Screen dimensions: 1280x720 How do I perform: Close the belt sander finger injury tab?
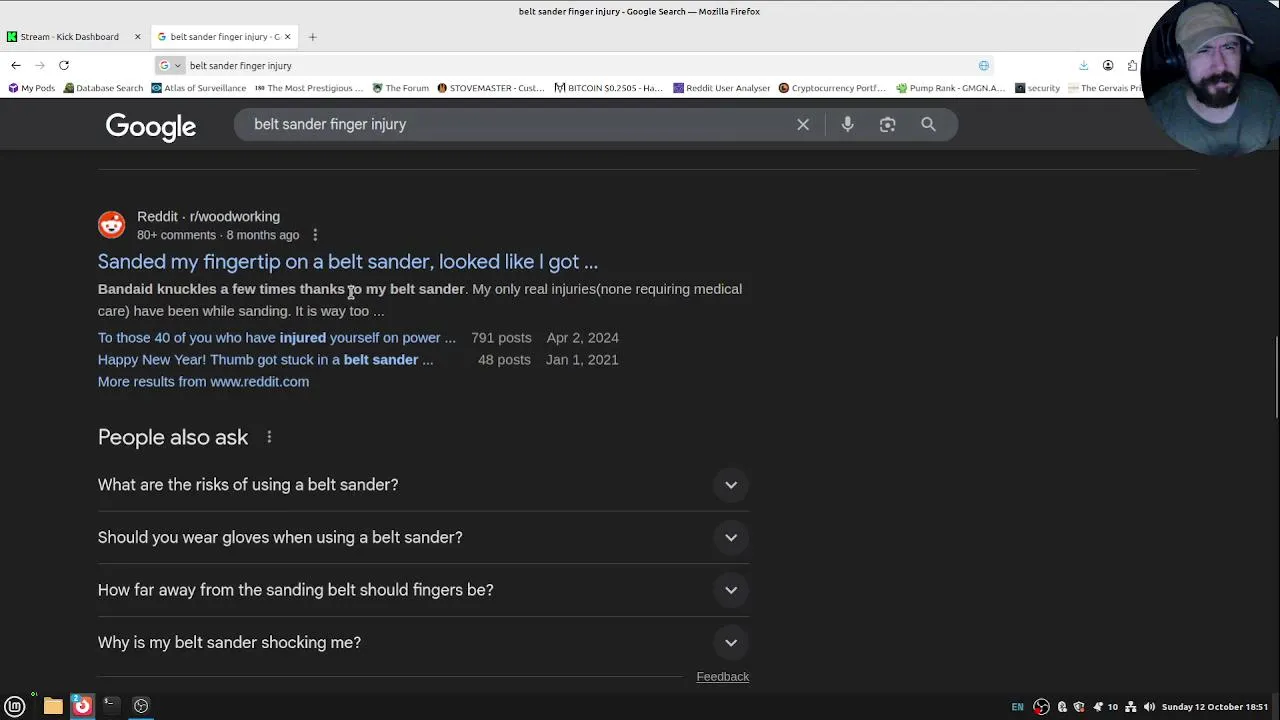[x=287, y=37]
